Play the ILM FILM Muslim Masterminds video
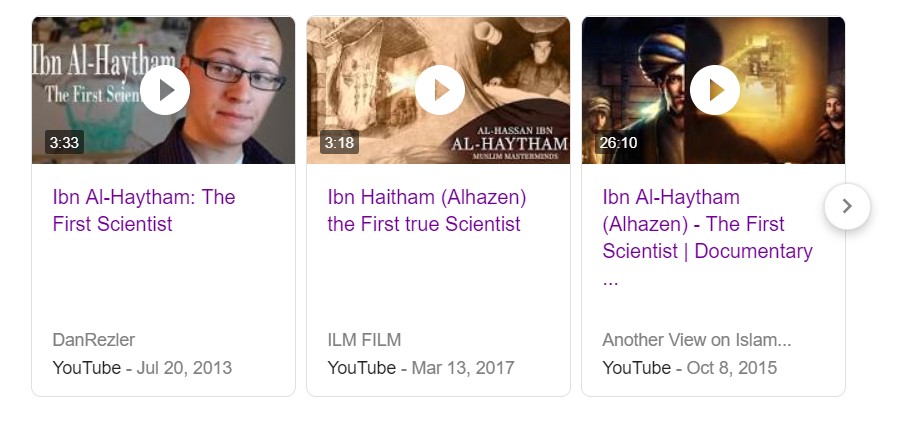 pyautogui.click(x=440, y=90)
